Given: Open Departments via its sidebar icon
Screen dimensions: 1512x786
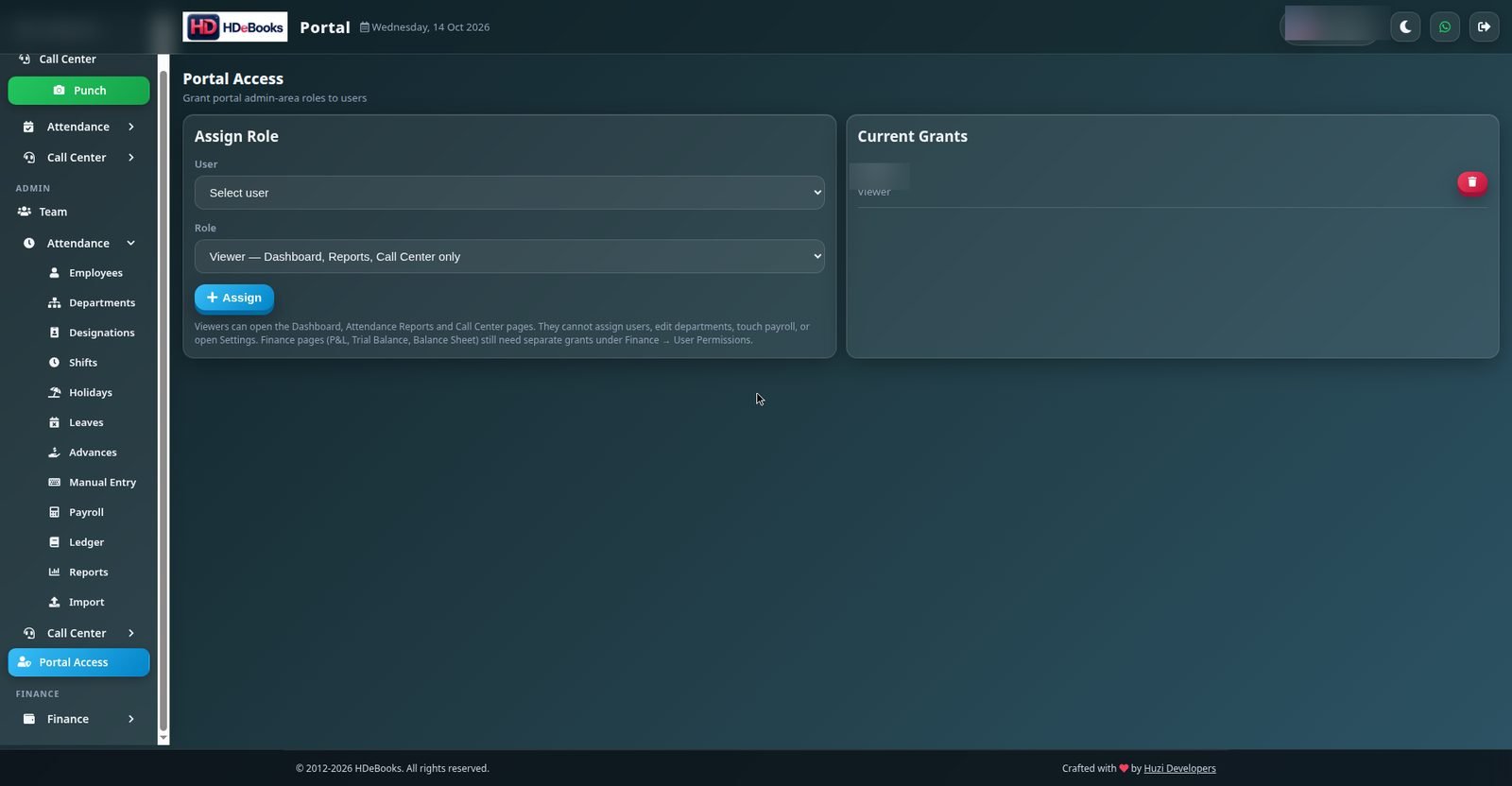Looking at the screenshot, I should tap(54, 303).
